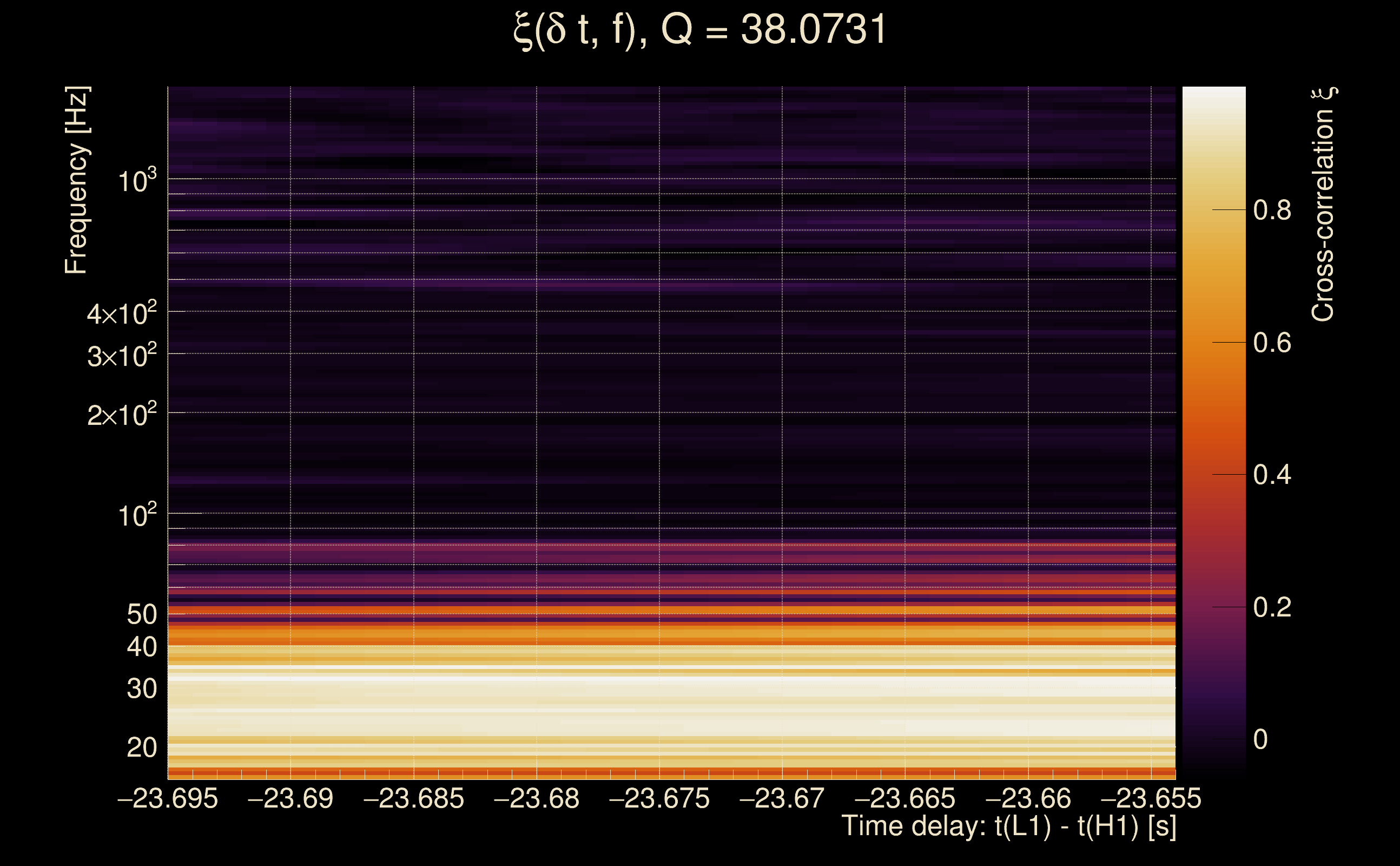1400x866 pixels.
Task: Click the -23.675 x-axis tick label
Action: 659,798
